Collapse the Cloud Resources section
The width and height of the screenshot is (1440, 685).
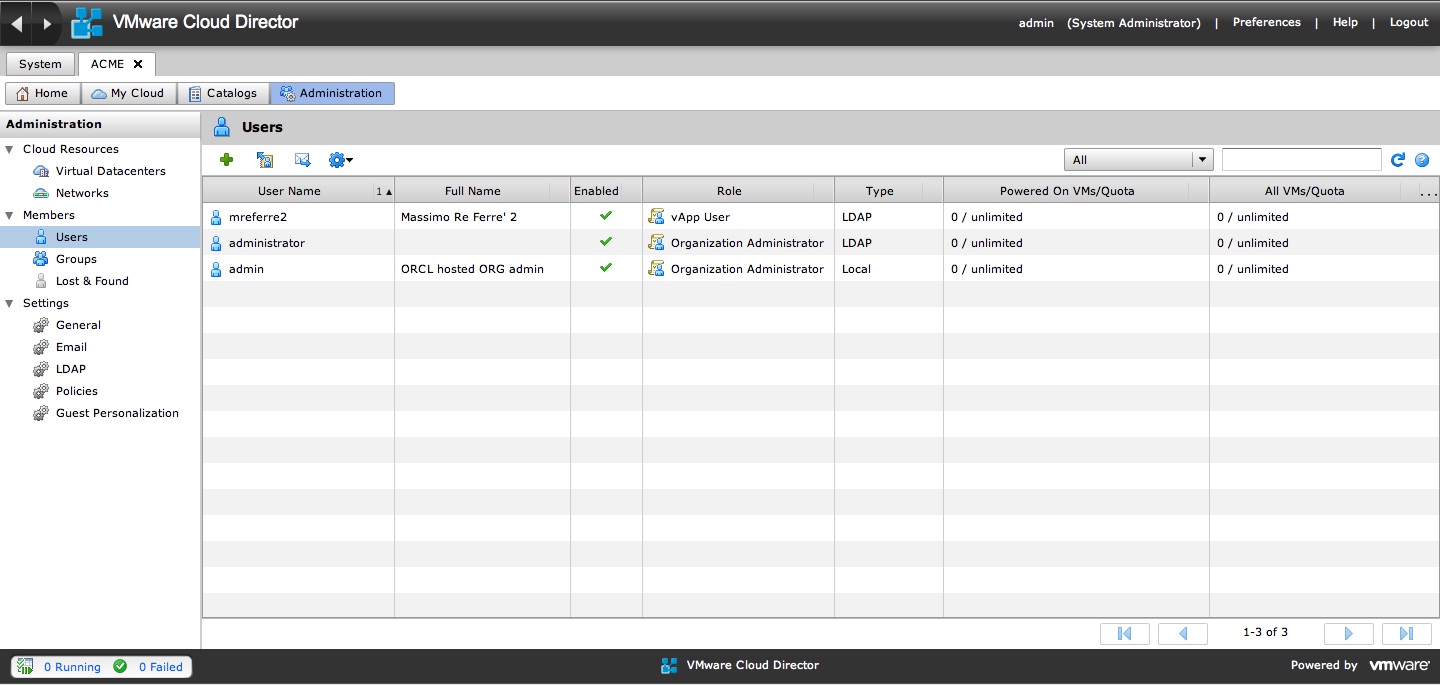[10, 149]
